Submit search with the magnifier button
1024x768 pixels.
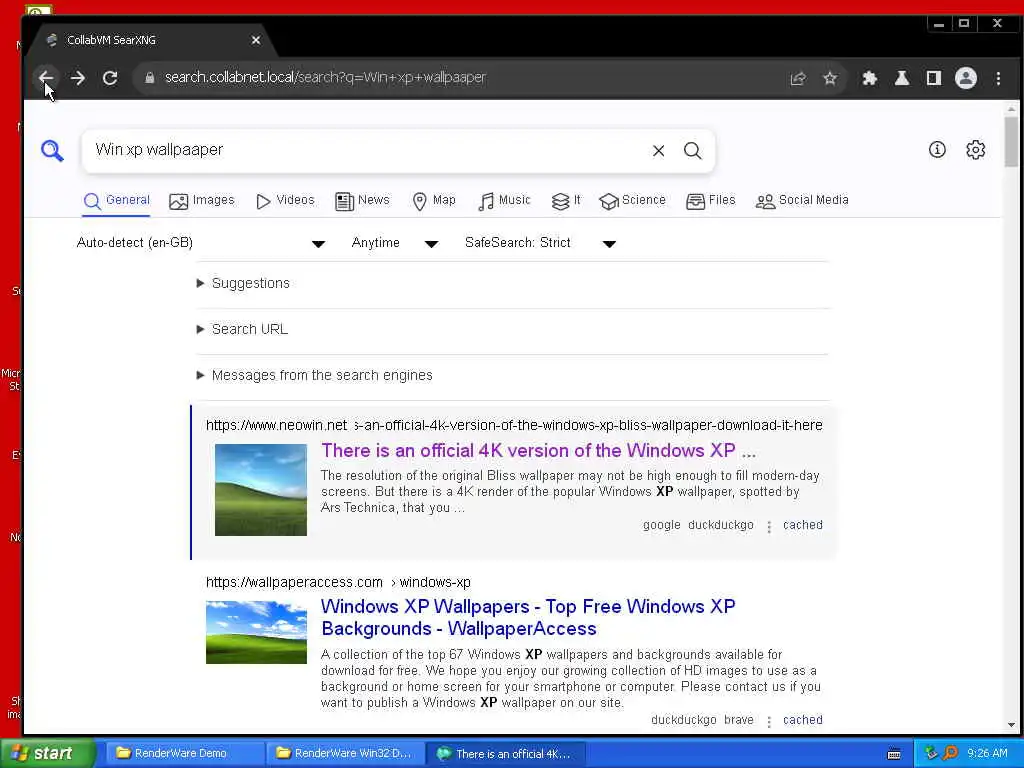click(x=692, y=151)
